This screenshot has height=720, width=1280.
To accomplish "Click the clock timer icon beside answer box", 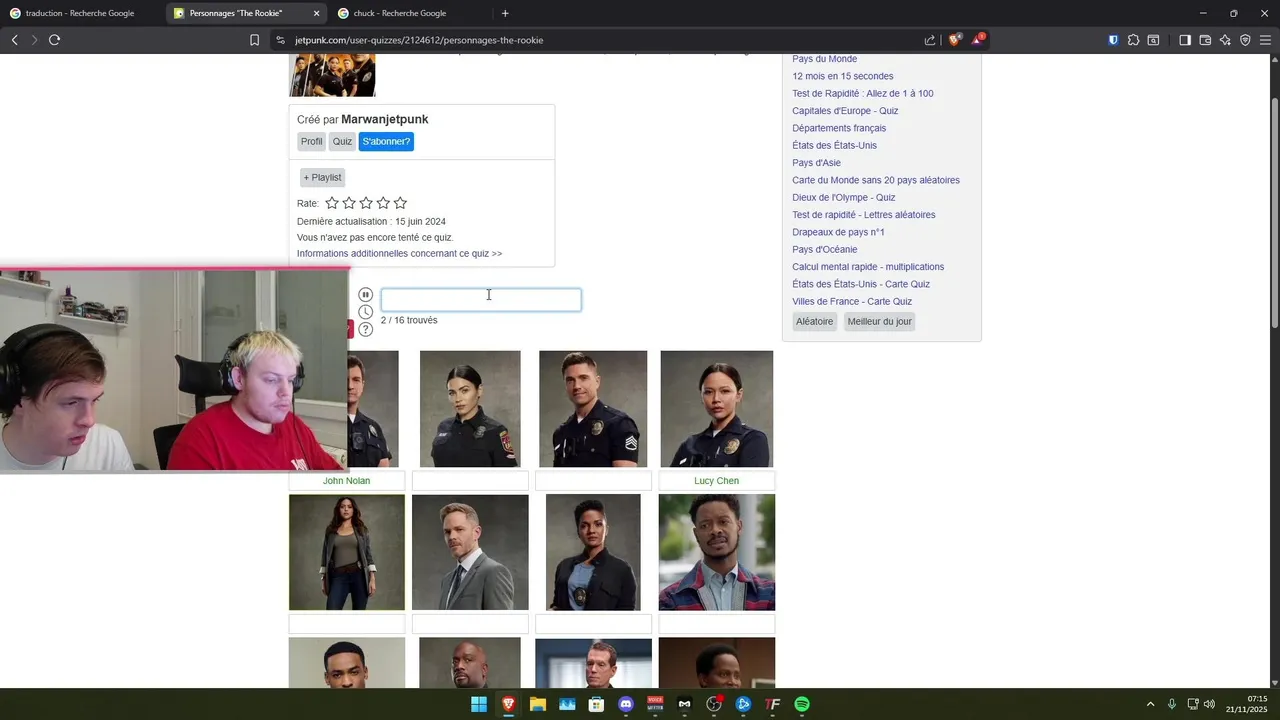I will (x=366, y=312).
